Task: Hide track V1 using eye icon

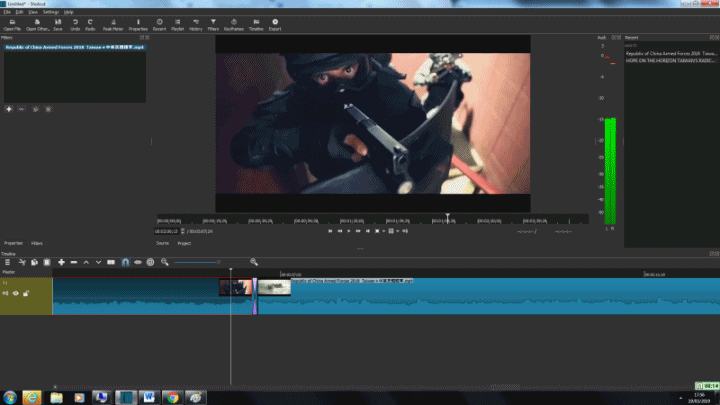Action: [17, 293]
